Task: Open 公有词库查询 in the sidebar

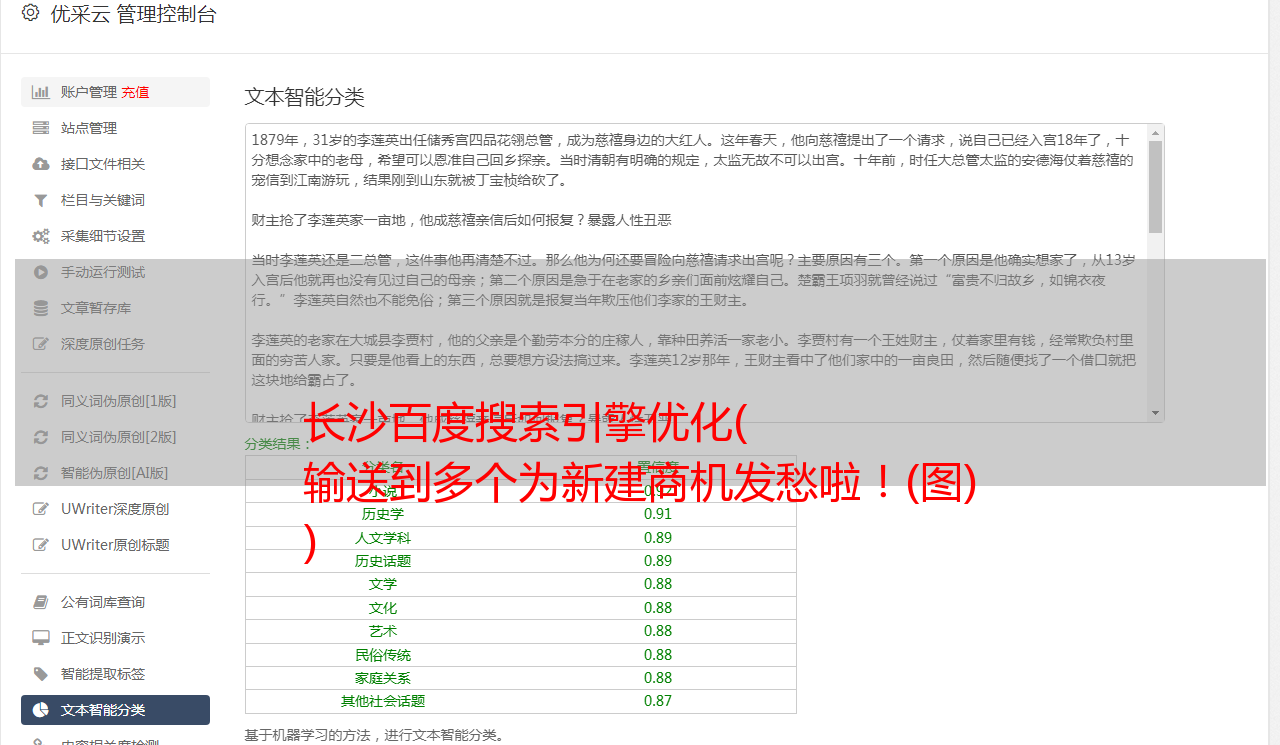Action: [115, 602]
